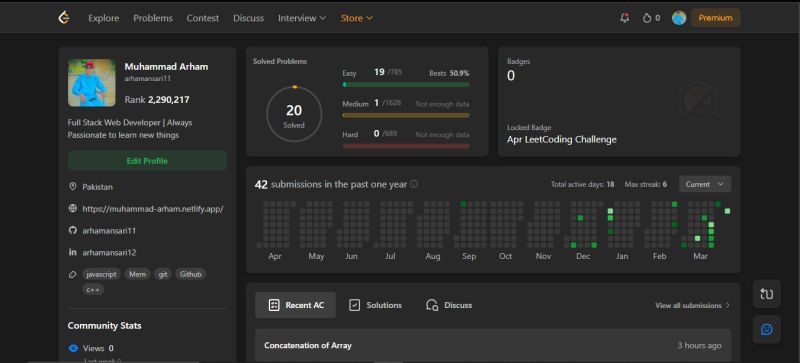Click the swap arrows floating icon
This screenshot has width=800, height=363.
tap(766, 294)
